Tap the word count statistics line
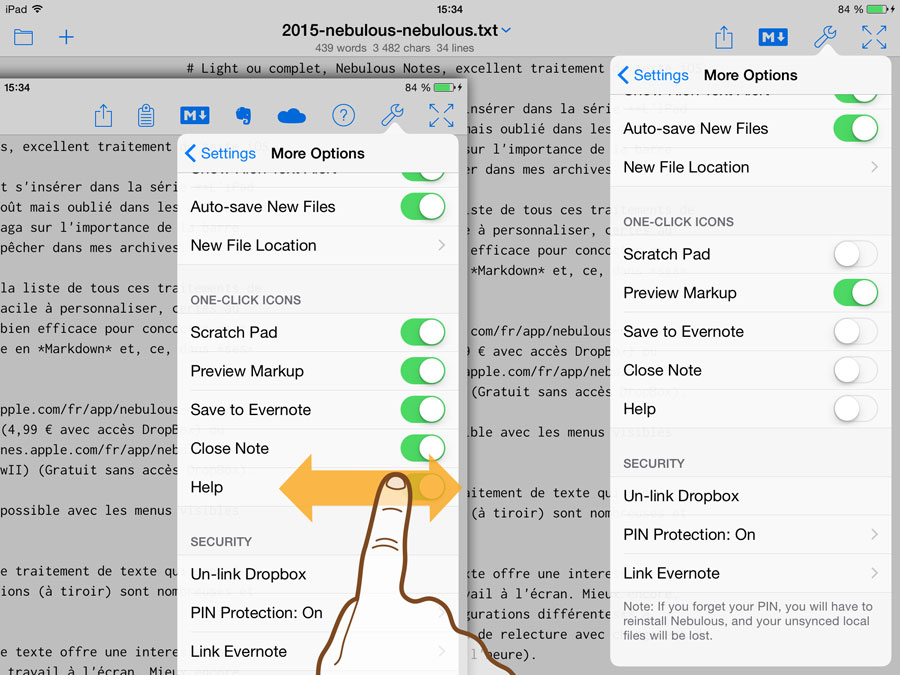This screenshot has width=900, height=675. 394,48
